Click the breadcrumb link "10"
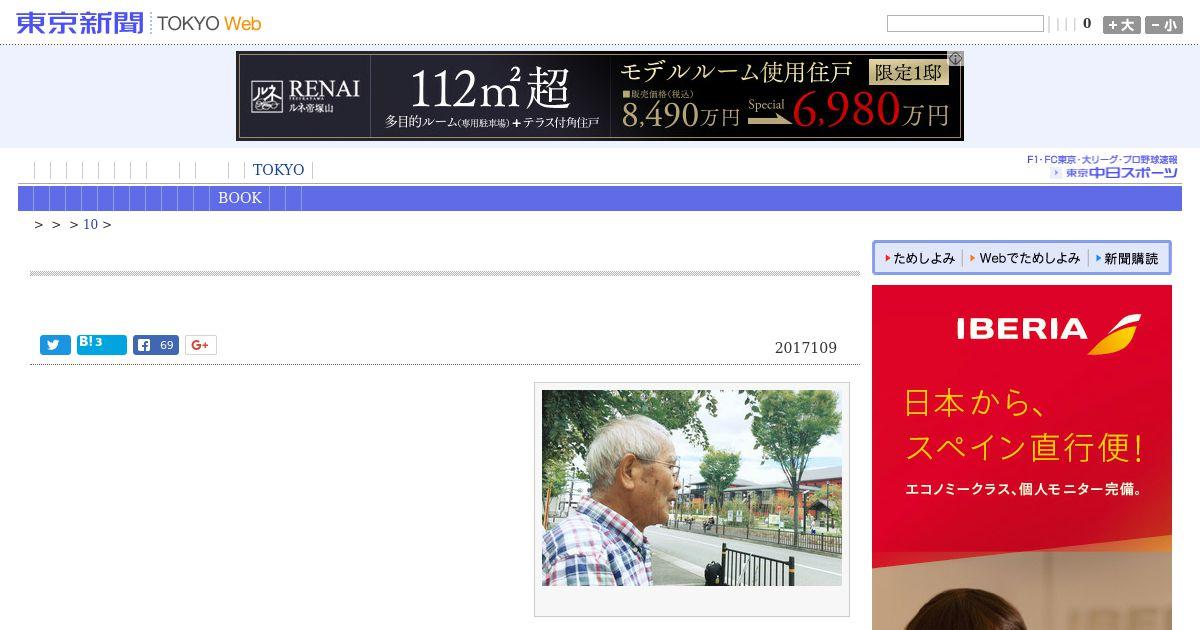1200x630 pixels. coord(90,225)
